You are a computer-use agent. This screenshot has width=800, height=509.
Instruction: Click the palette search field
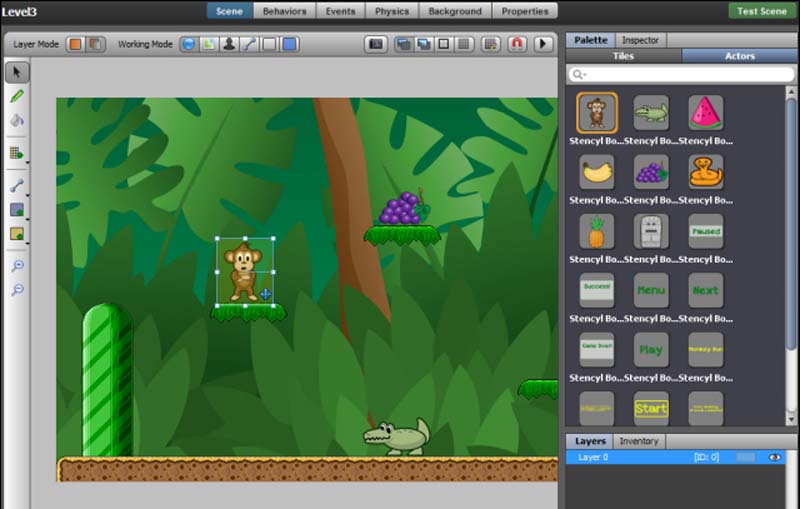680,74
